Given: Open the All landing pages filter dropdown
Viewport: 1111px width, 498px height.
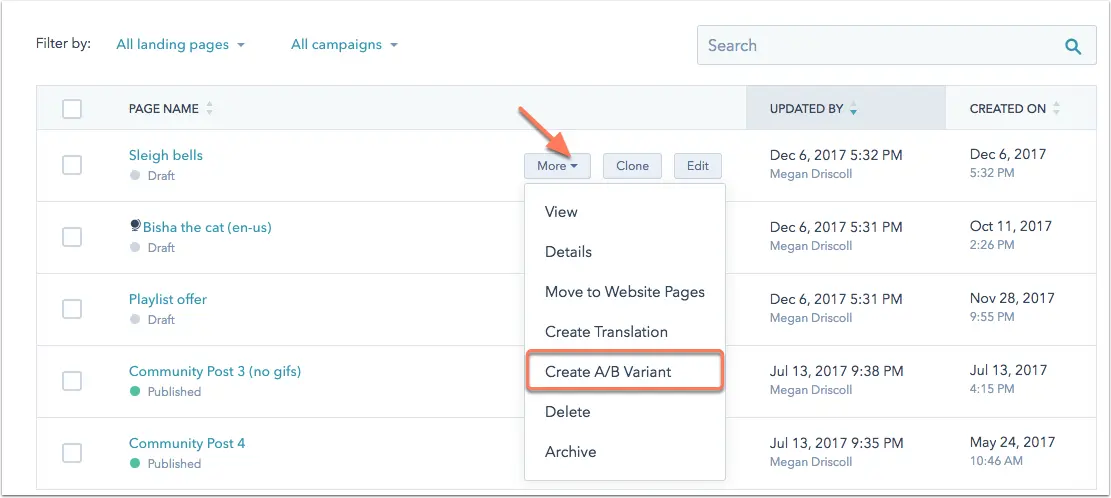Looking at the screenshot, I should point(180,45).
